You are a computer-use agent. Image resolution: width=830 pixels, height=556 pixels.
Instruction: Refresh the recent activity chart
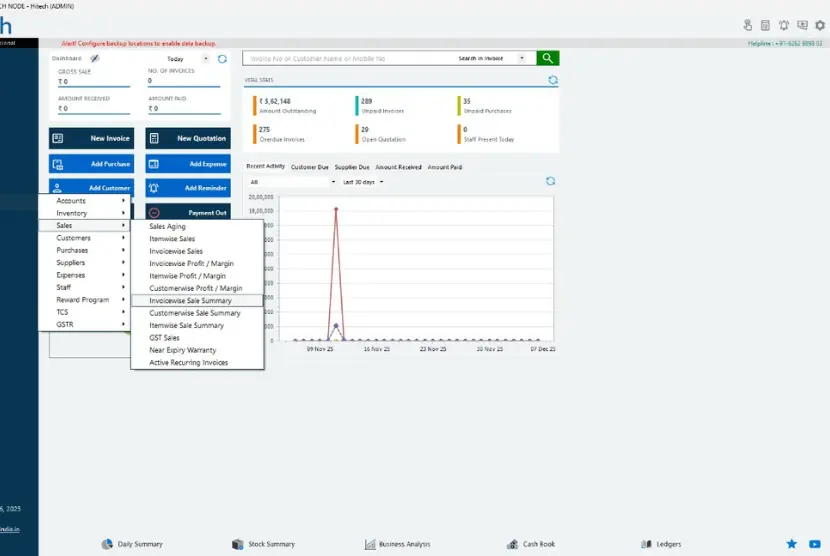tap(550, 181)
